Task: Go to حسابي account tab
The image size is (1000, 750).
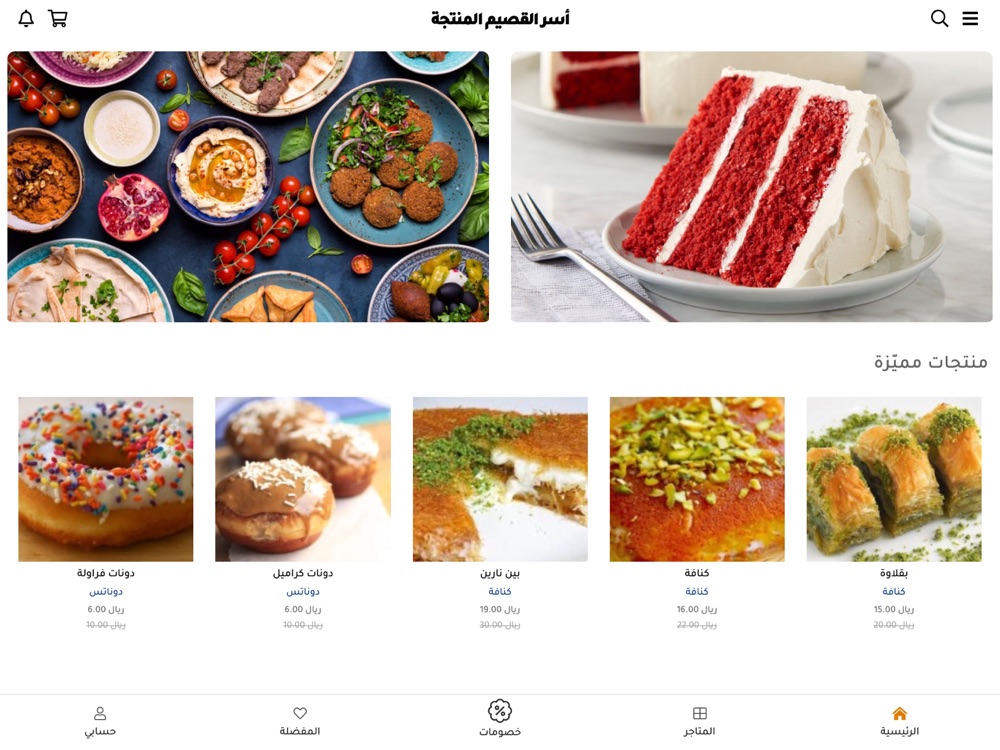Action: (x=100, y=721)
